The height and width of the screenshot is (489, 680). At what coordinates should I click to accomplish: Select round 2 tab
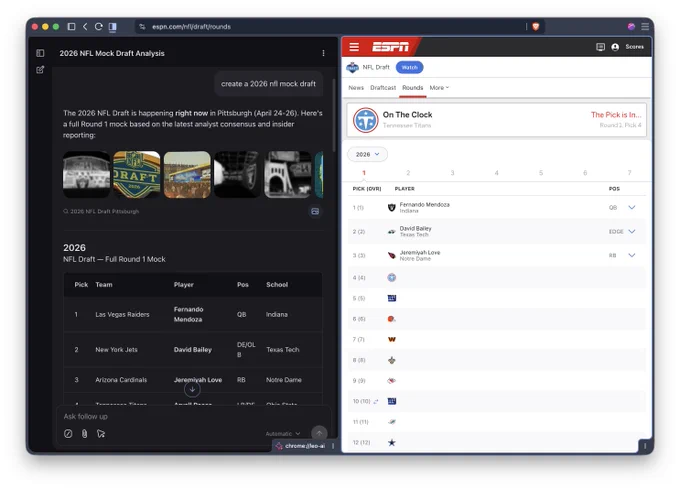(408, 173)
